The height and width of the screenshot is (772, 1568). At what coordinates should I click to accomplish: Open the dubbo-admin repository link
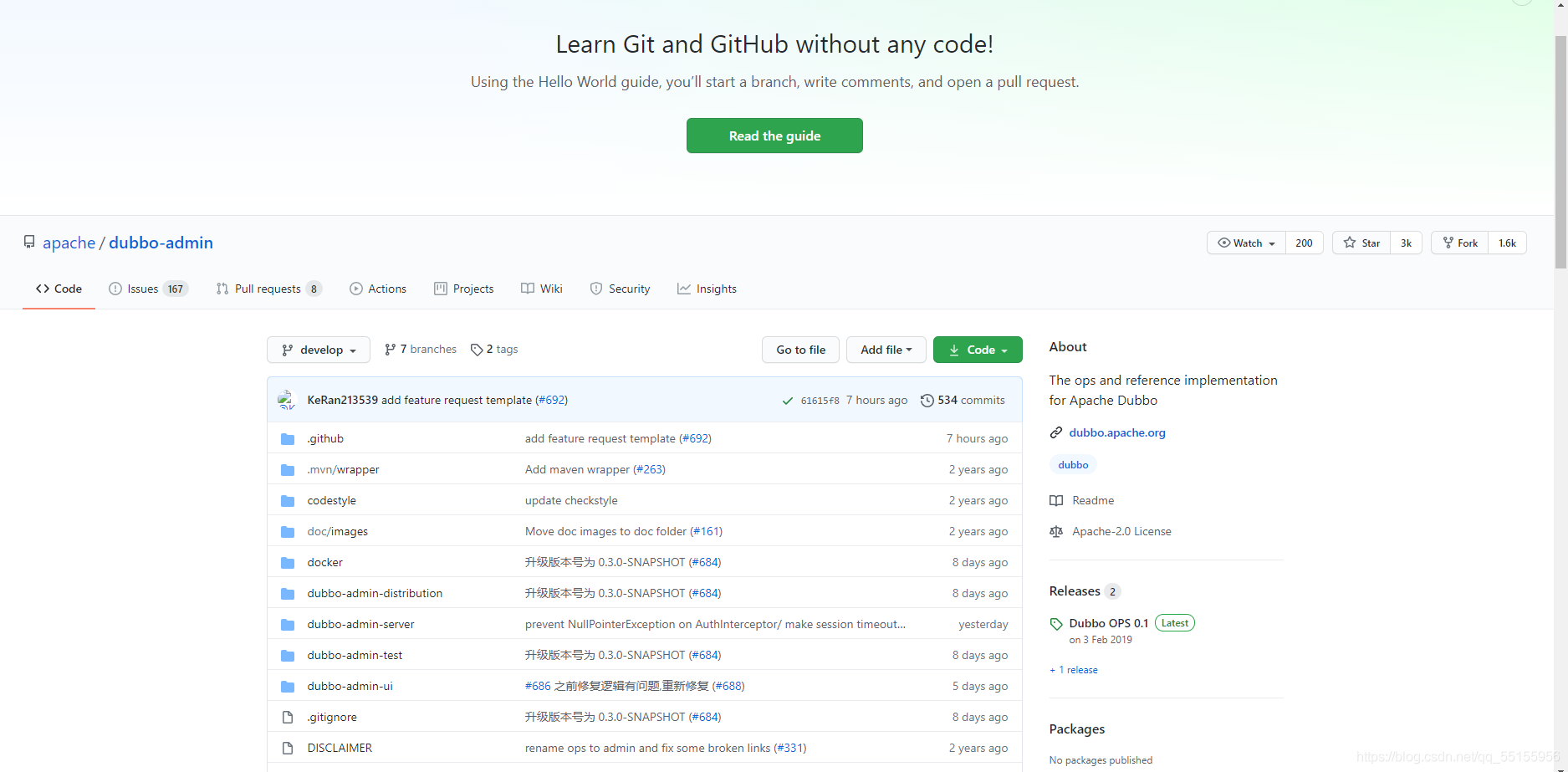[161, 243]
